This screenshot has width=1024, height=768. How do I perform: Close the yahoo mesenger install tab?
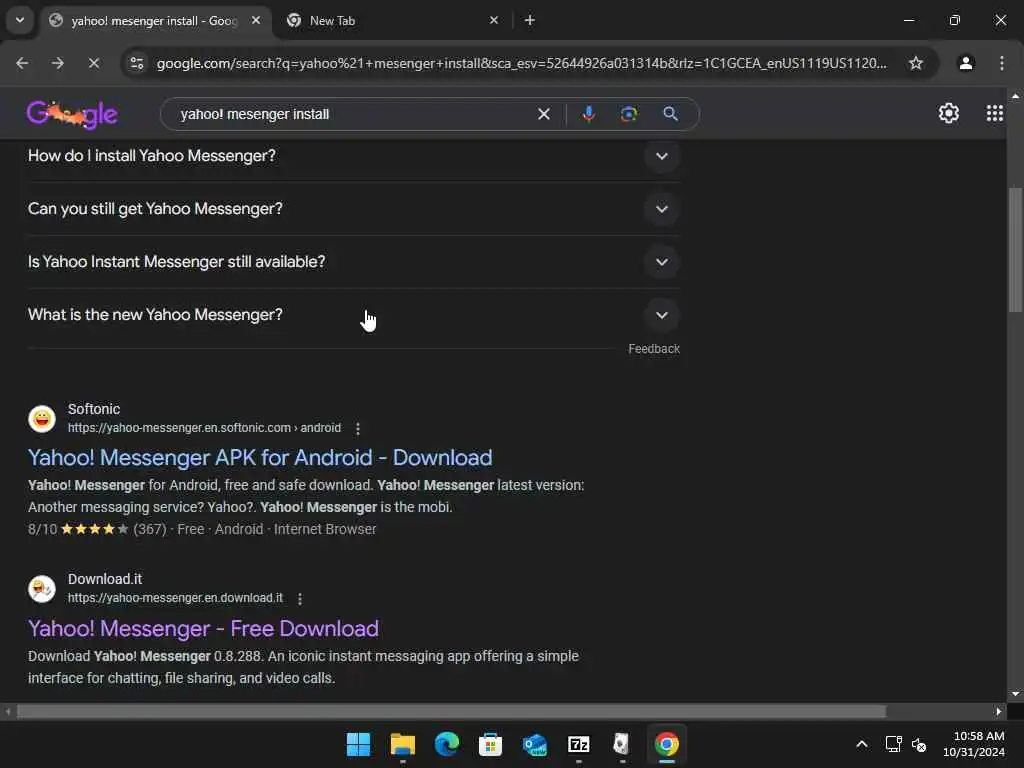pos(256,20)
